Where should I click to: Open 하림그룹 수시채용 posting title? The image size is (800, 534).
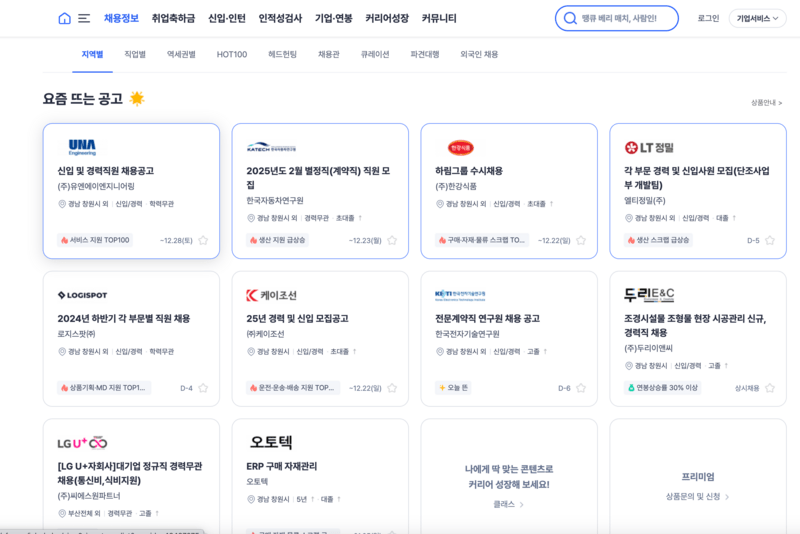[469, 171]
